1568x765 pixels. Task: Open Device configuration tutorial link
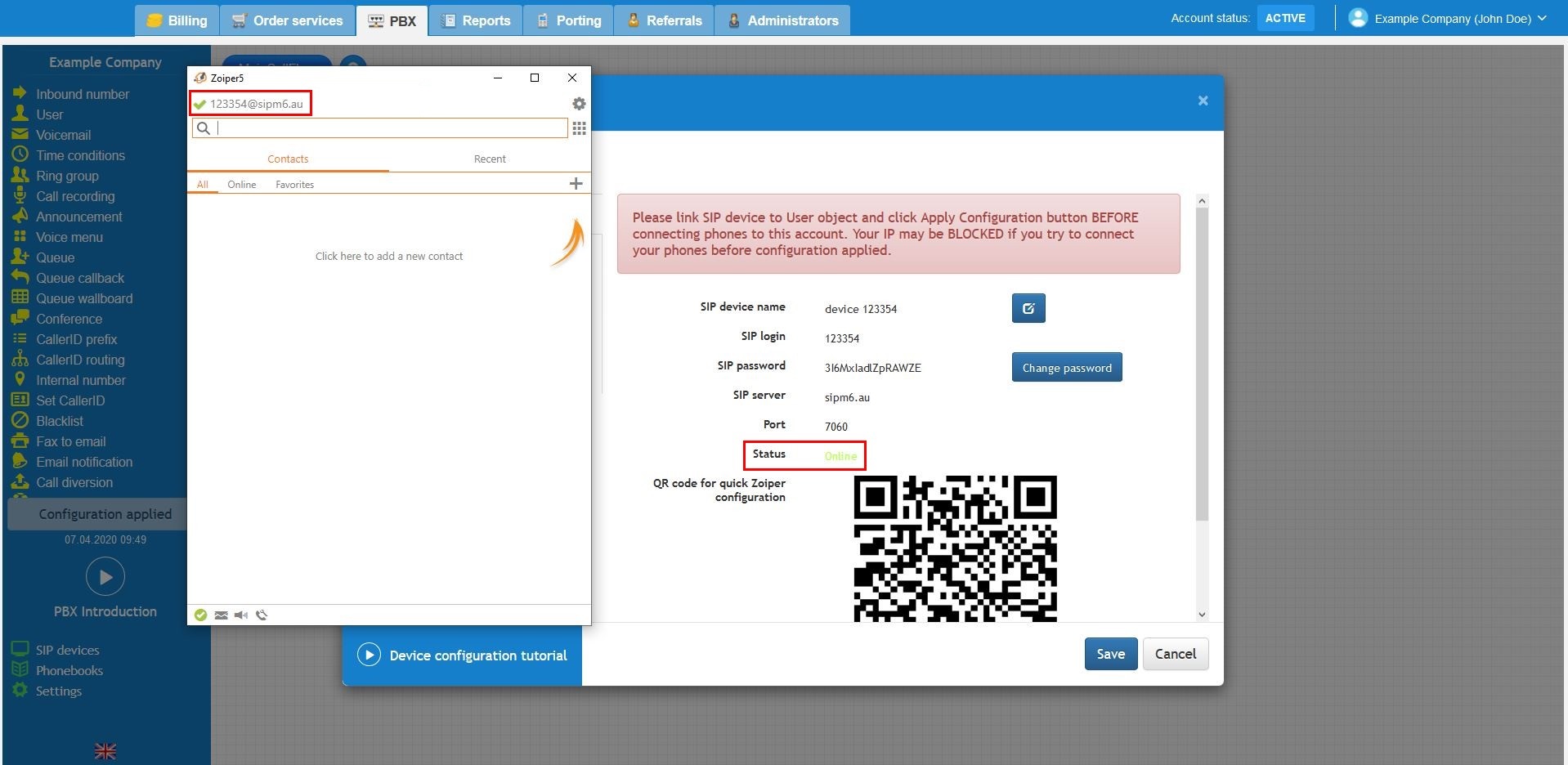pos(477,655)
